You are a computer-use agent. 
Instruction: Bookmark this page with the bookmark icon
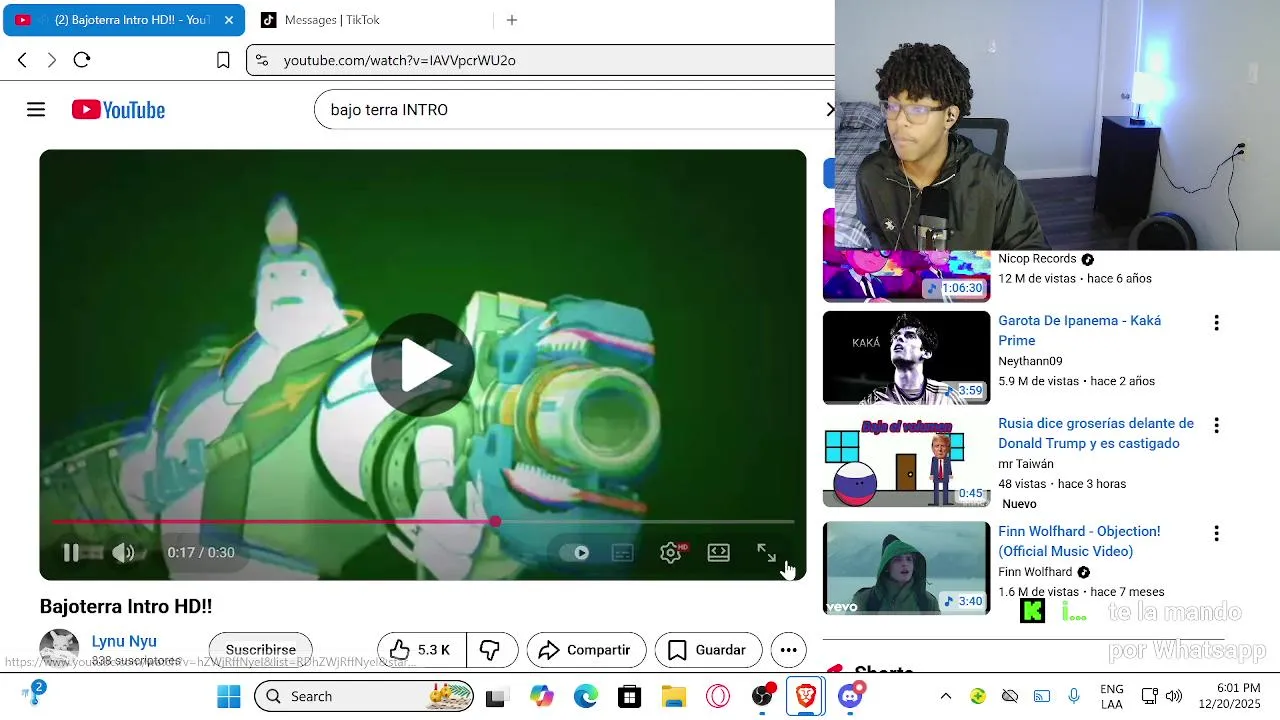[223, 60]
